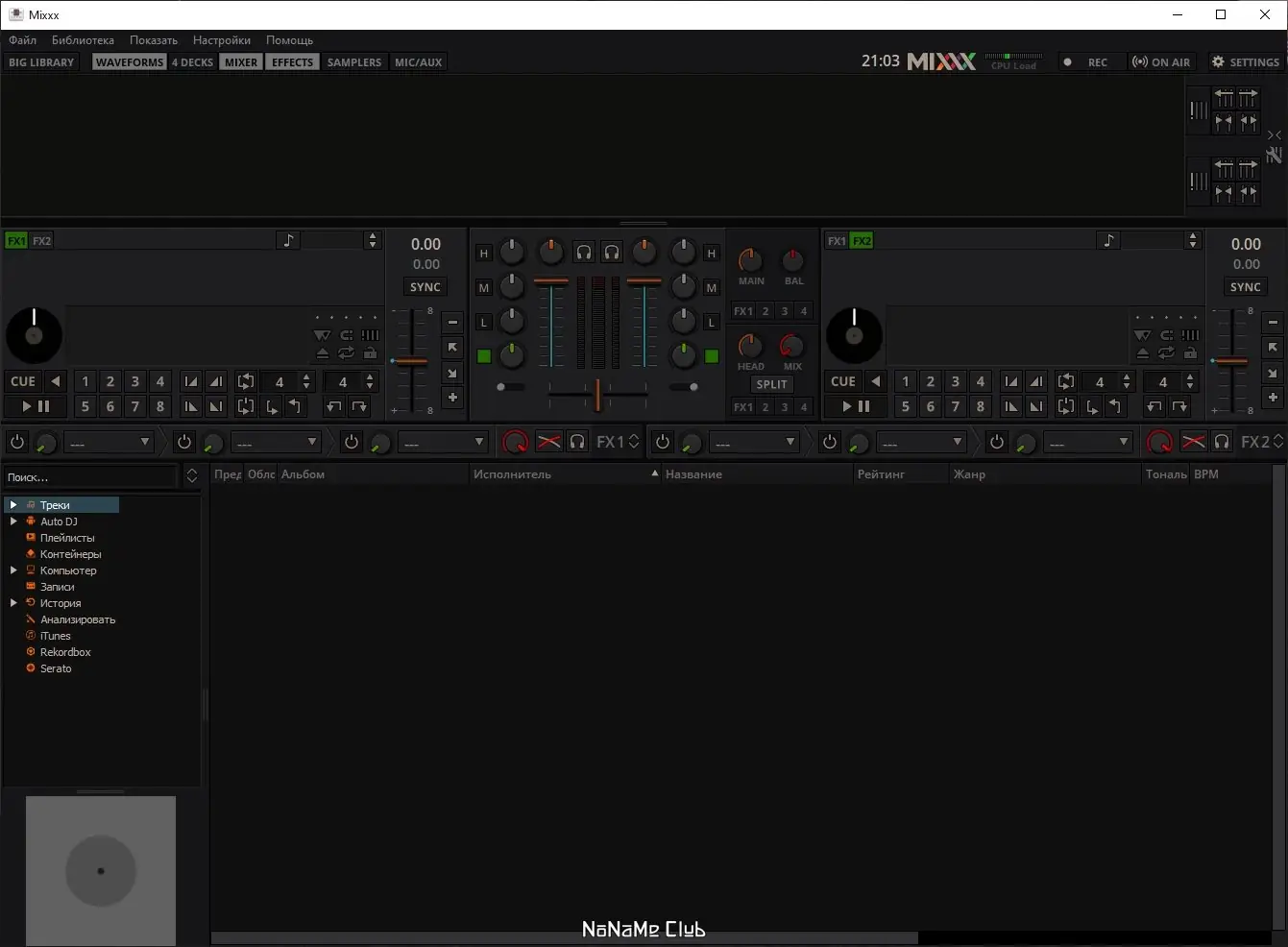Click left deck hotcue 5 button

(x=85, y=406)
